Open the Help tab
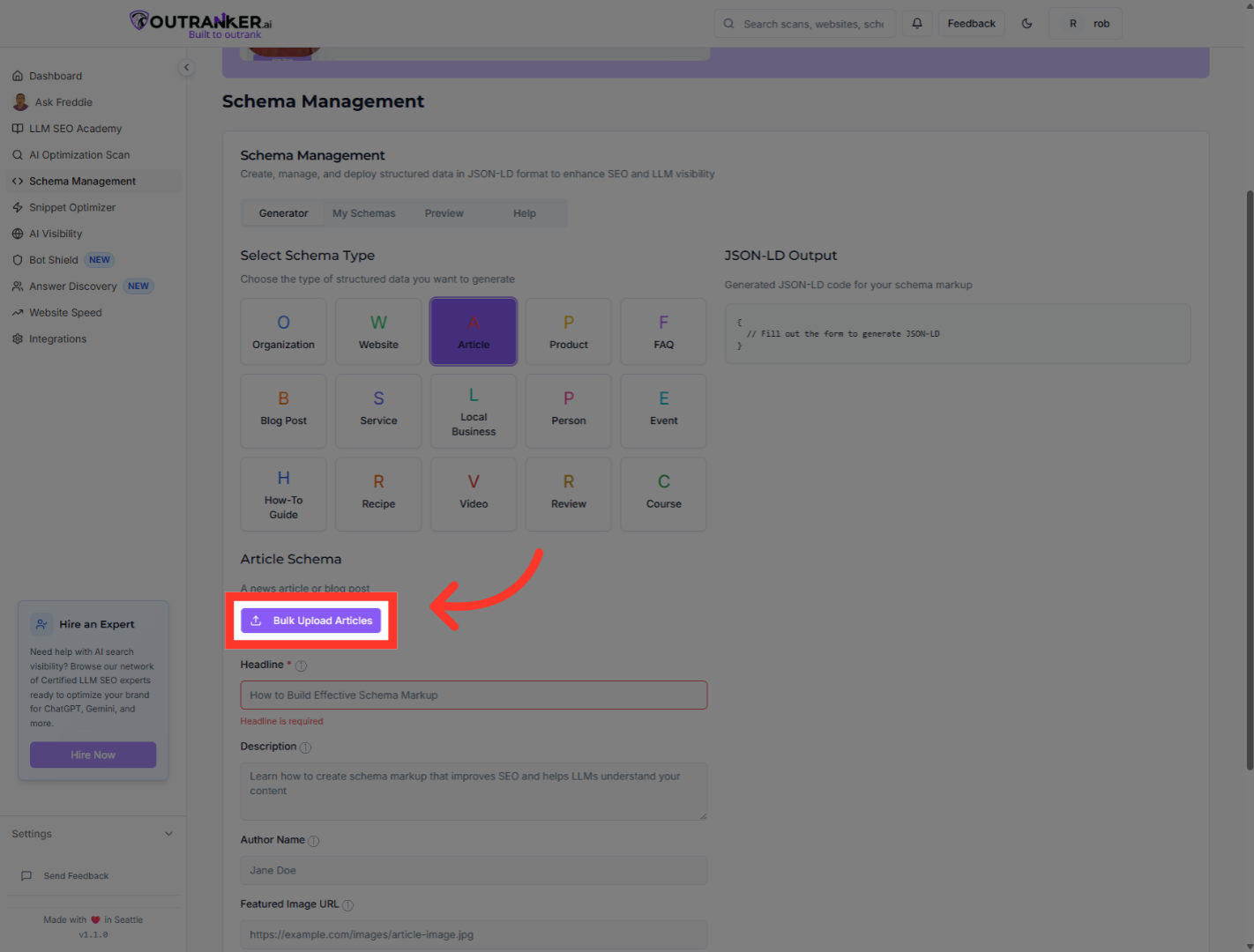 [x=525, y=213]
